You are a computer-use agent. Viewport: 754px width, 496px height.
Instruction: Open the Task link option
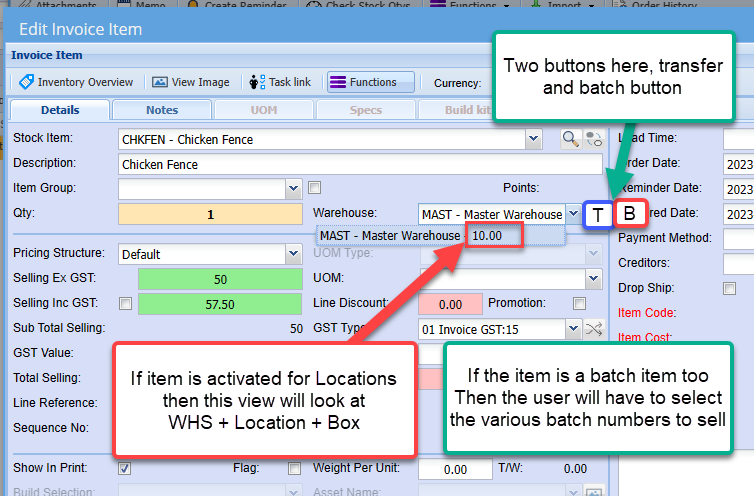[280, 82]
